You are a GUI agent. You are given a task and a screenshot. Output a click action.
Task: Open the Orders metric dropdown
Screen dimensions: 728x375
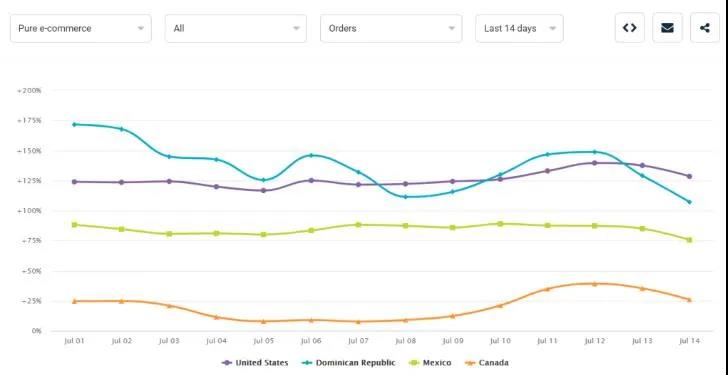tap(391, 28)
